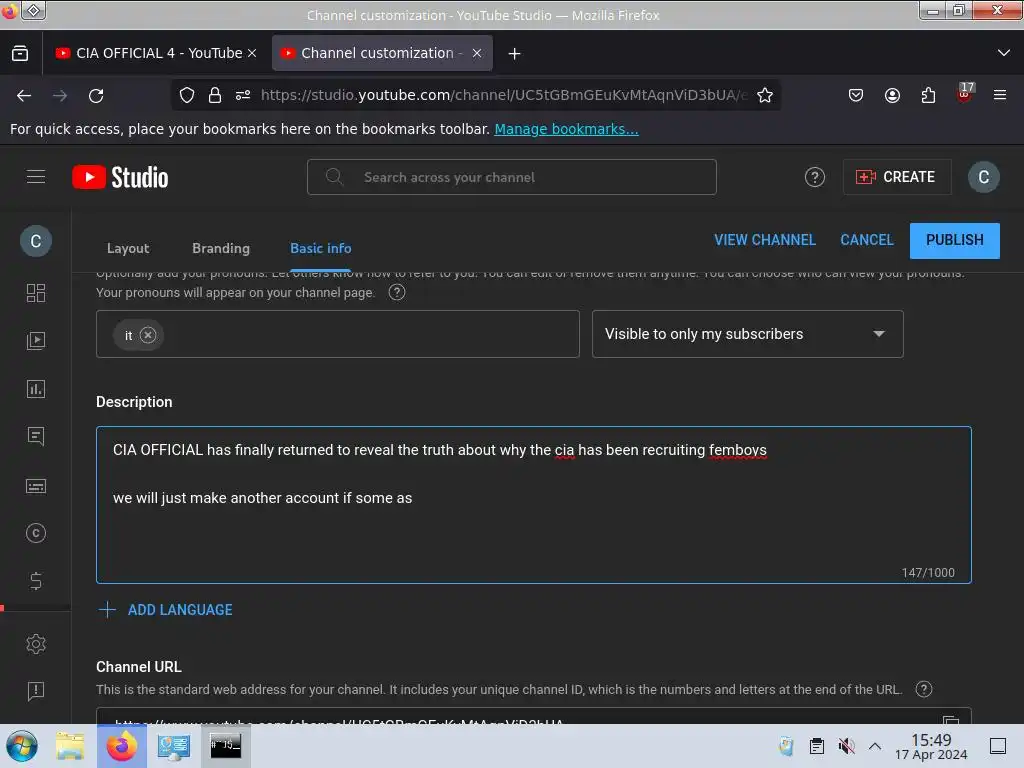Click inside the Description text area
1024x768 pixels.
pyautogui.click(x=534, y=505)
